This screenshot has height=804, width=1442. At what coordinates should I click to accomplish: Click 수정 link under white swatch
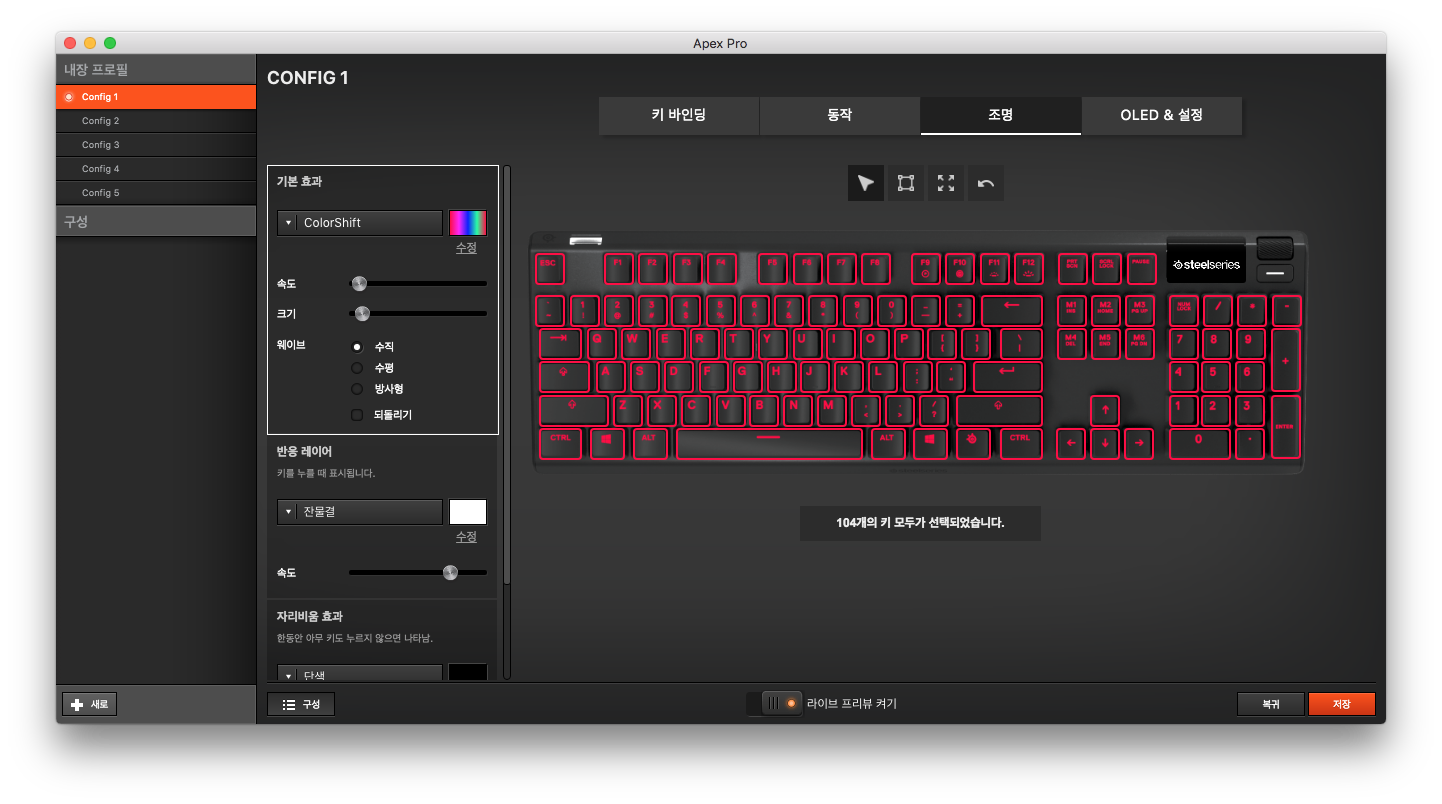tap(467, 537)
